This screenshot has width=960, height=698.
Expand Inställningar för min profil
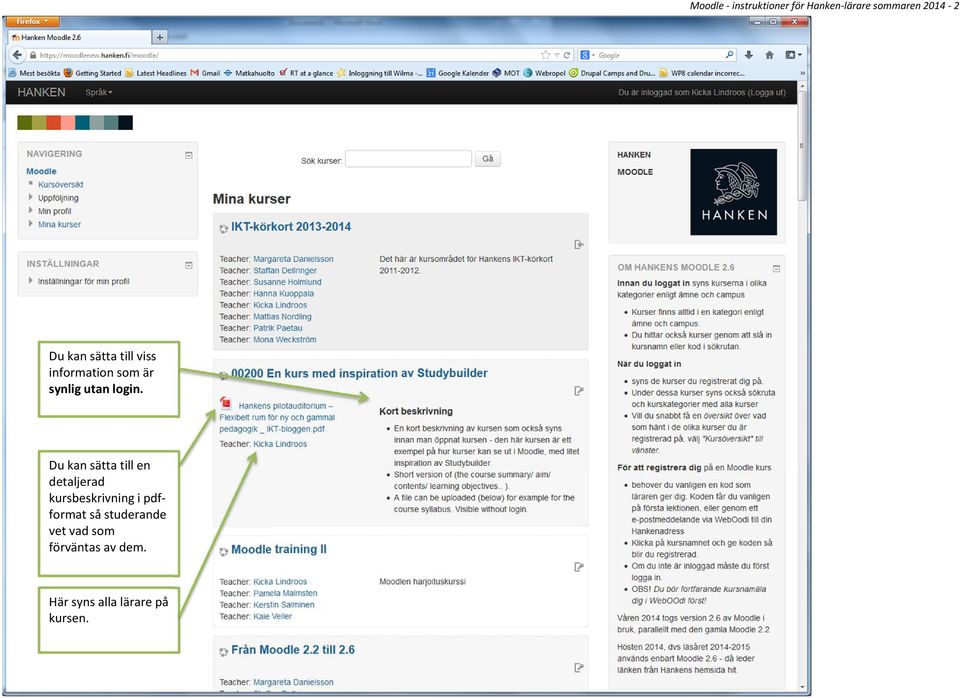(x=31, y=280)
